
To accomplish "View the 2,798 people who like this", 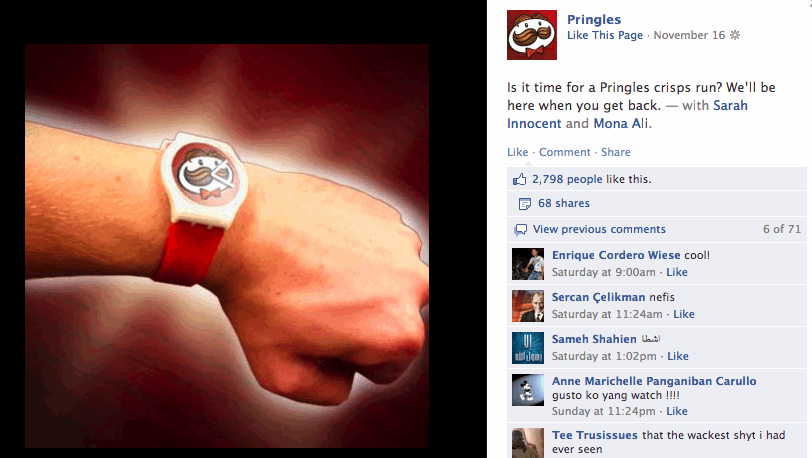I will coord(567,179).
